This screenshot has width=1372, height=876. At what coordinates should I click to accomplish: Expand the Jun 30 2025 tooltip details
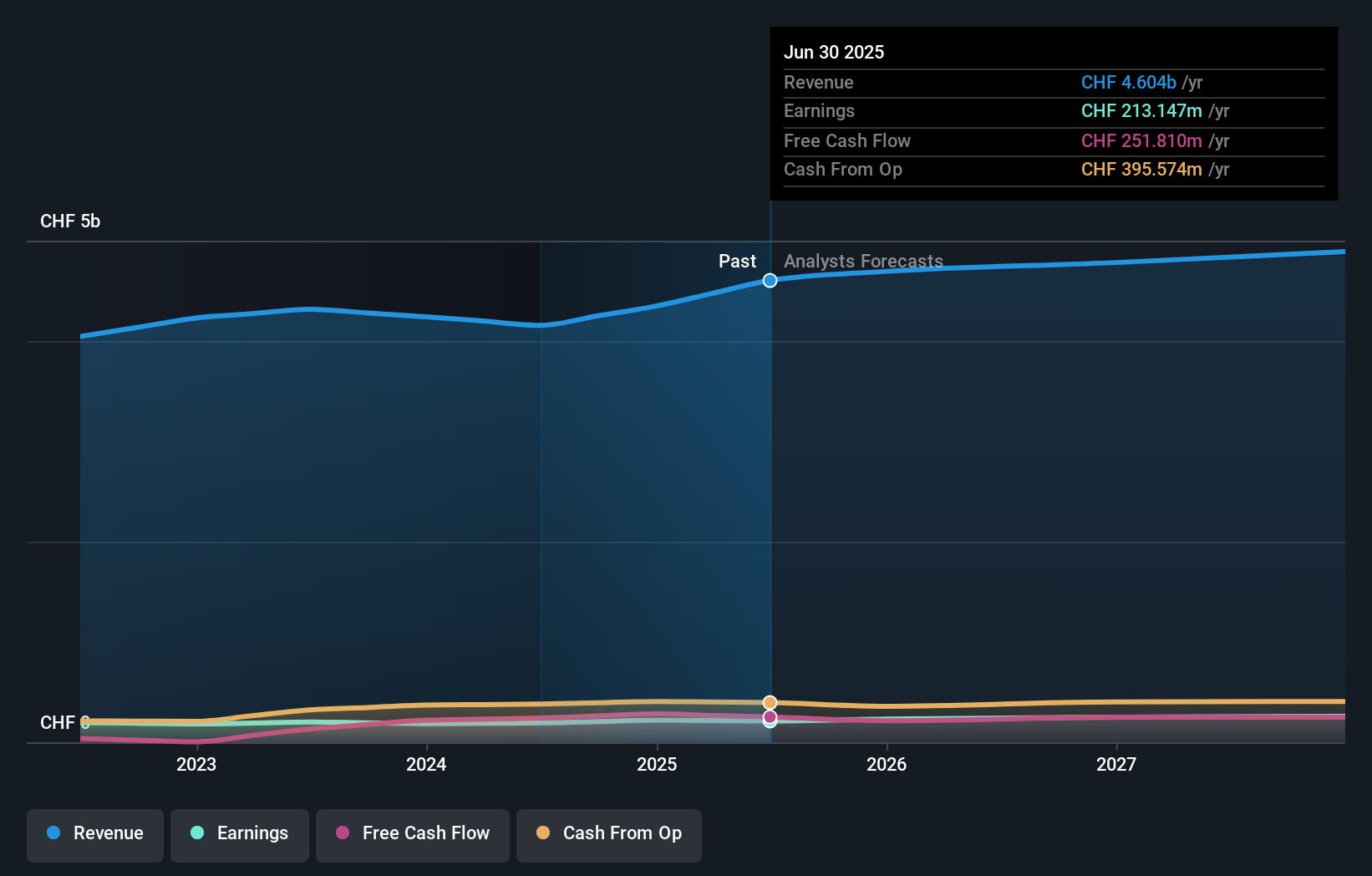pos(834,52)
